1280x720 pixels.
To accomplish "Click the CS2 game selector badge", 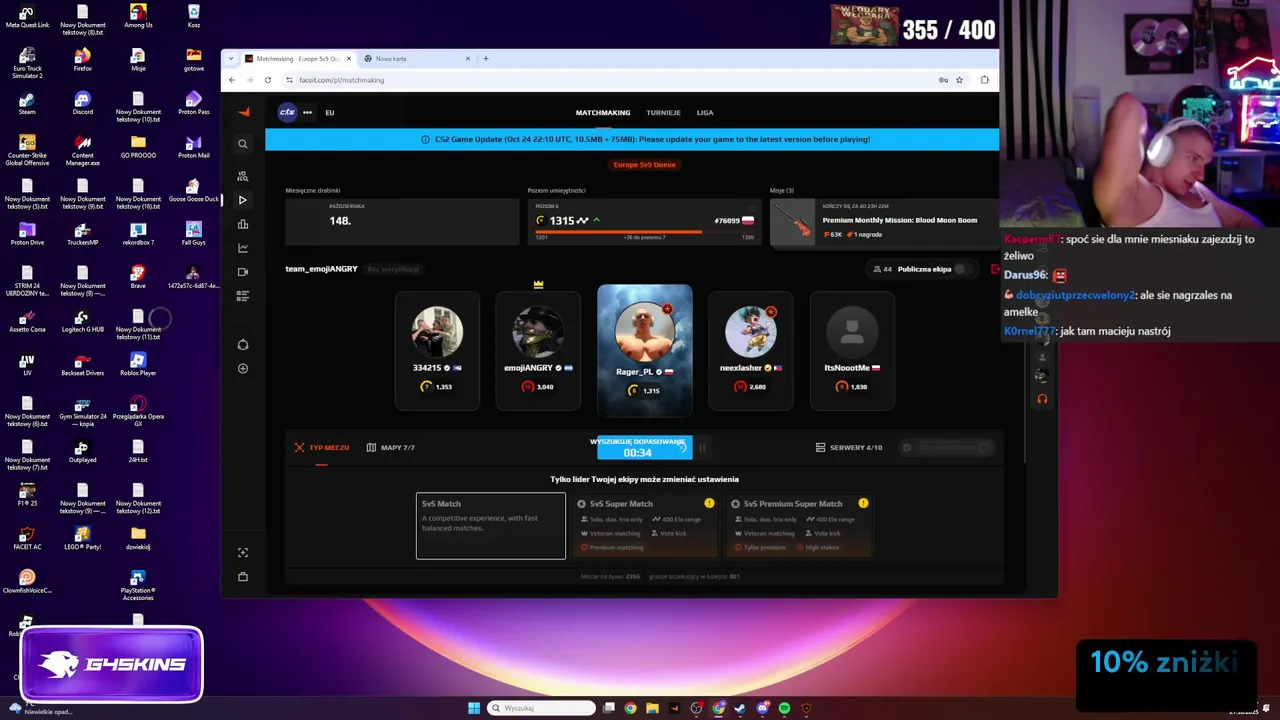I will [x=287, y=112].
